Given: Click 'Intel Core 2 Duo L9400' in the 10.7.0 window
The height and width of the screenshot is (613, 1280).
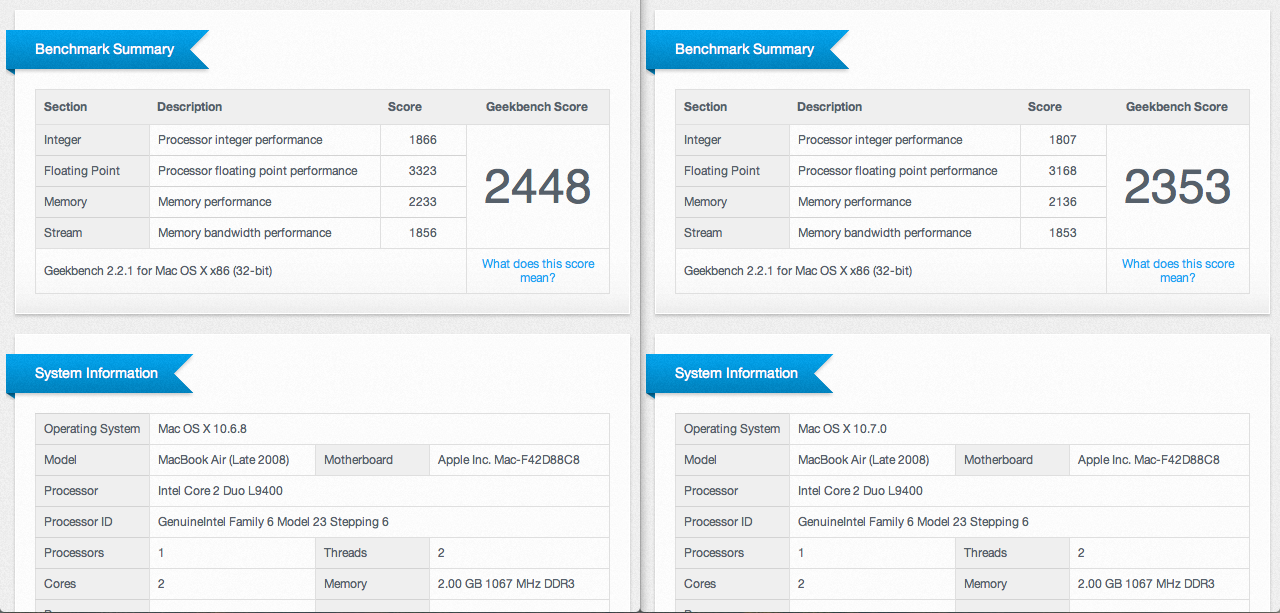Looking at the screenshot, I should point(861,491).
